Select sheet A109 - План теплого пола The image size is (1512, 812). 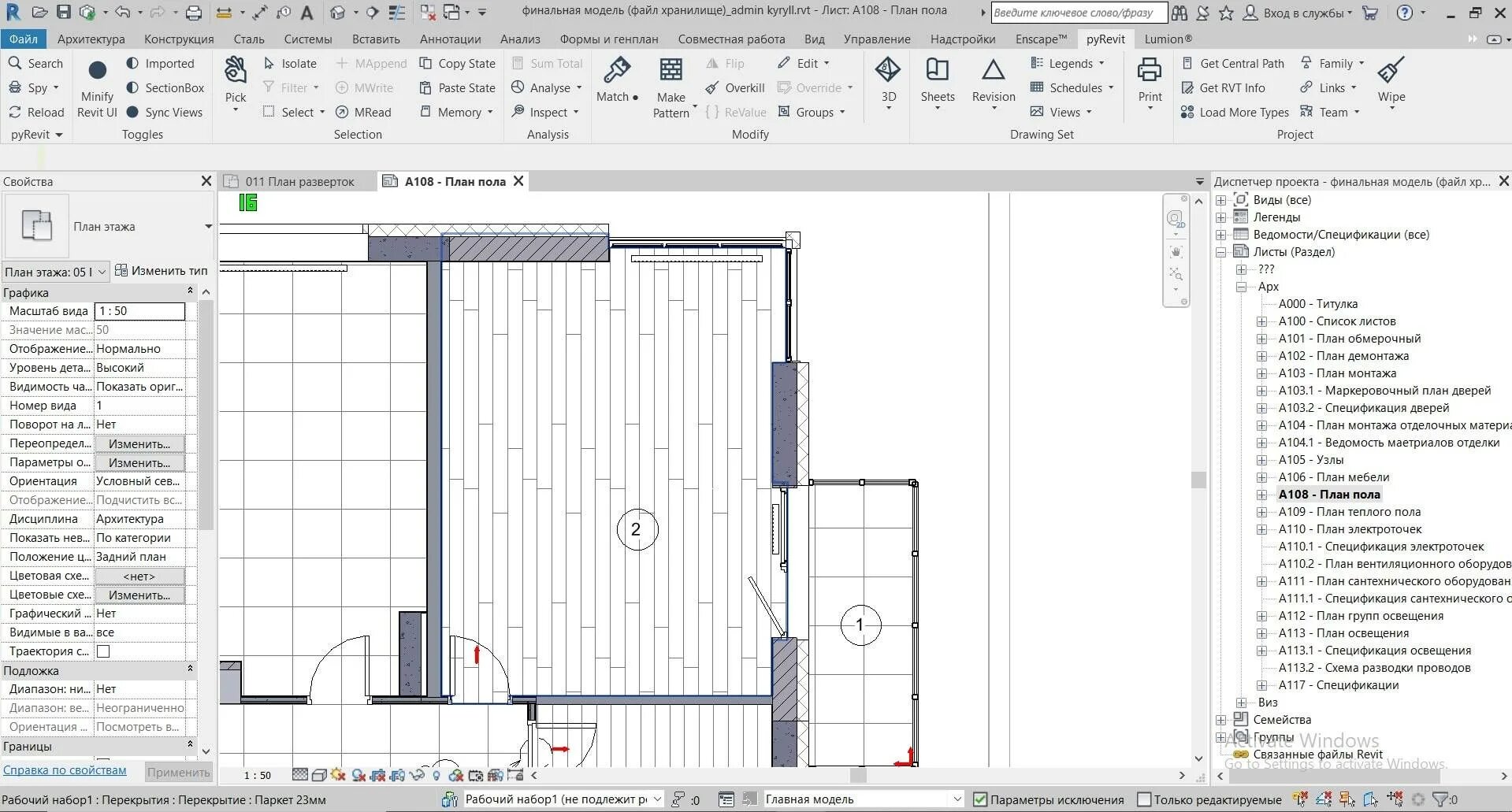point(1350,512)
